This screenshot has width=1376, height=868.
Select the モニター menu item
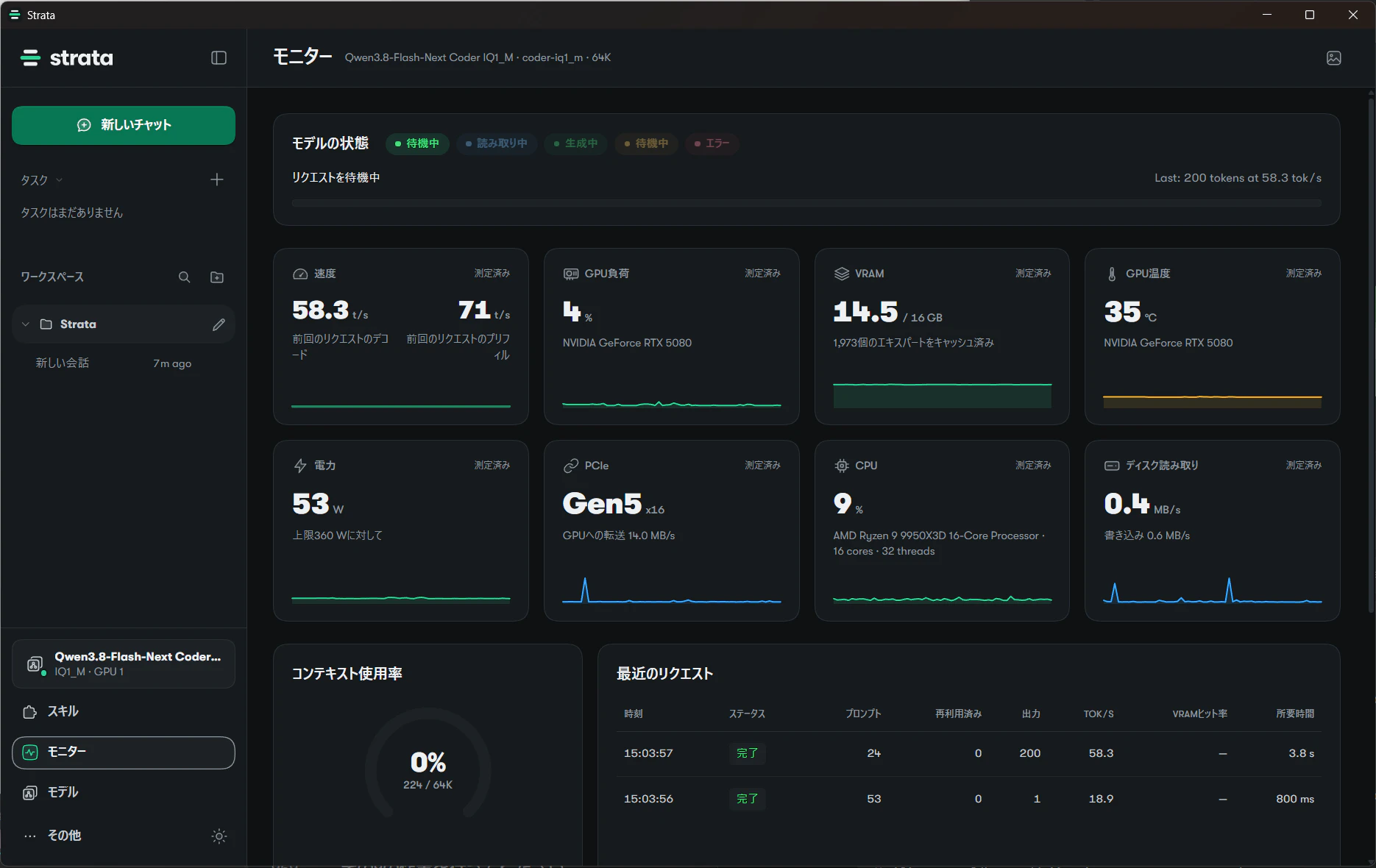click(x=124, y=753)
